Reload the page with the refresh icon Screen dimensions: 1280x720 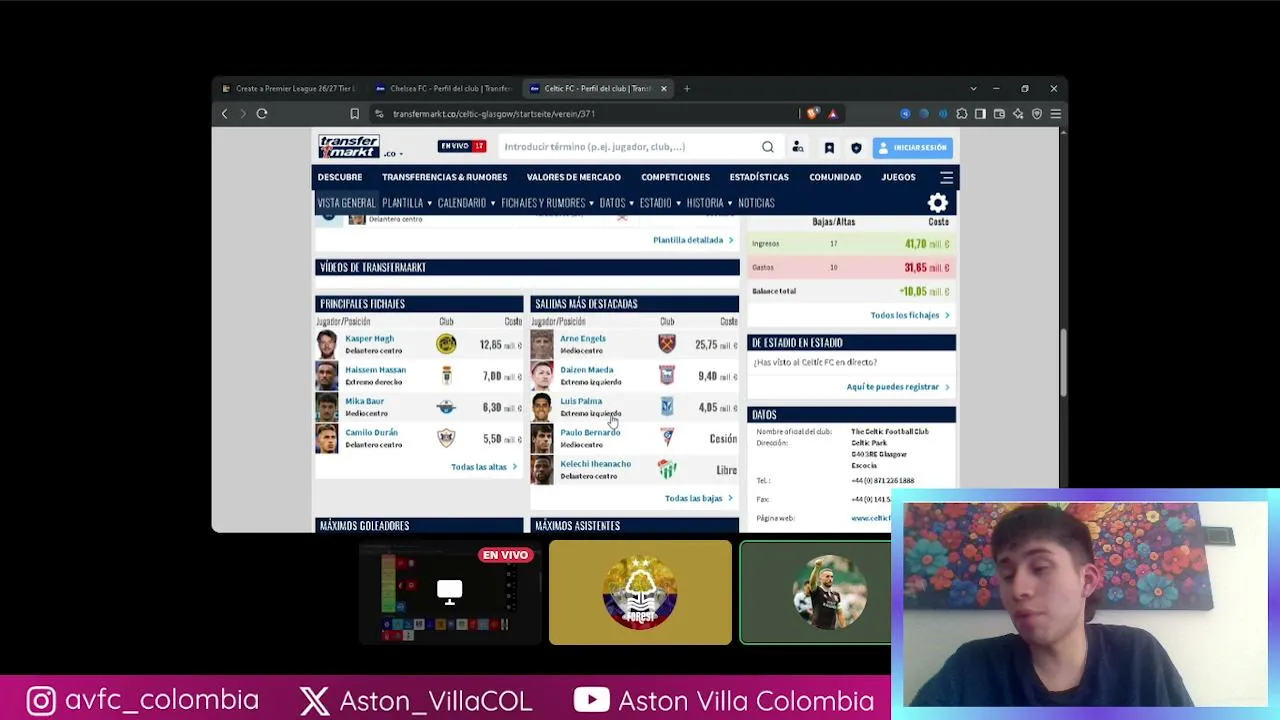262,114
